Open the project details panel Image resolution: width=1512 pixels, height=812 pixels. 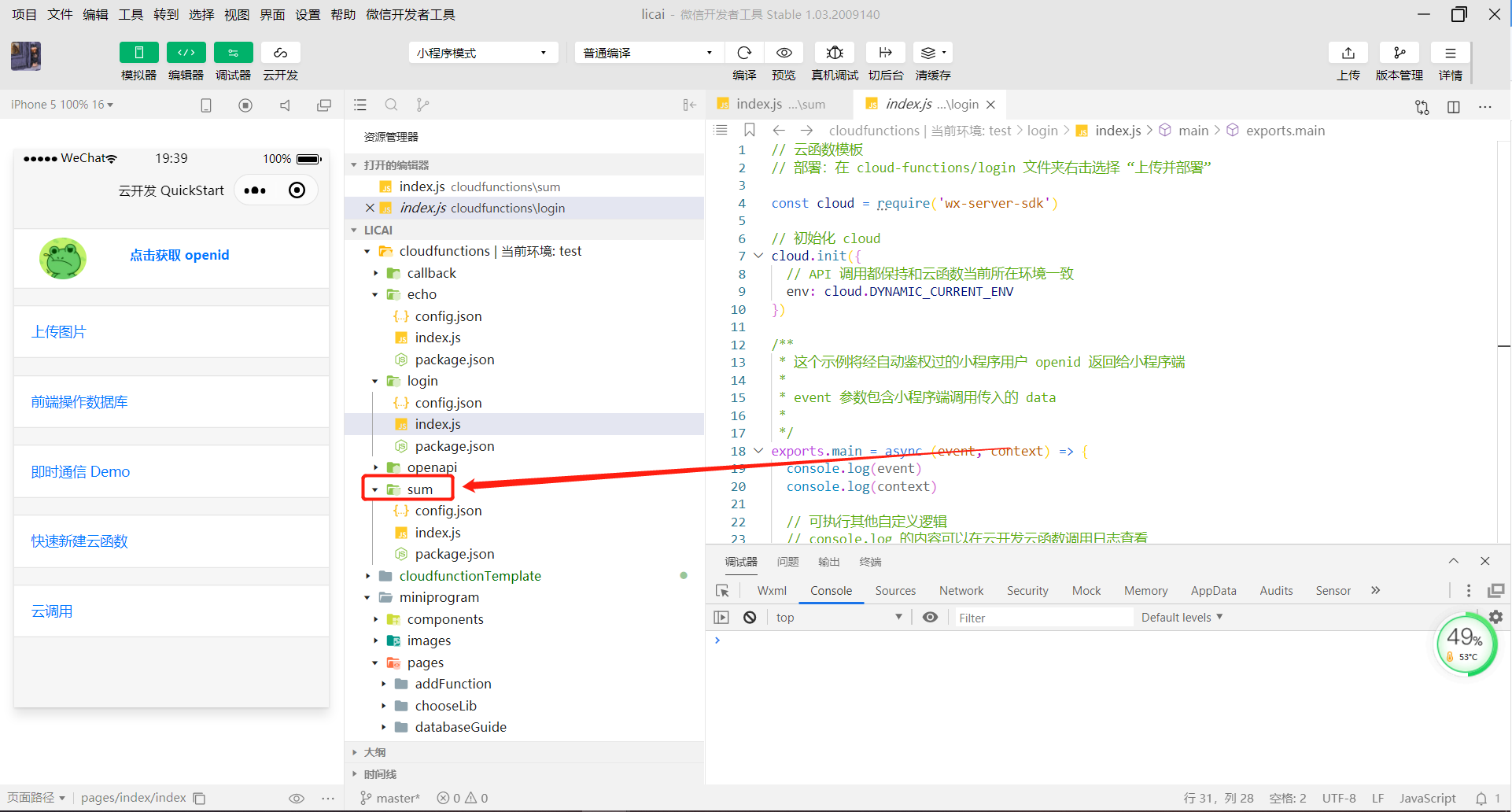pos(1451,53)
